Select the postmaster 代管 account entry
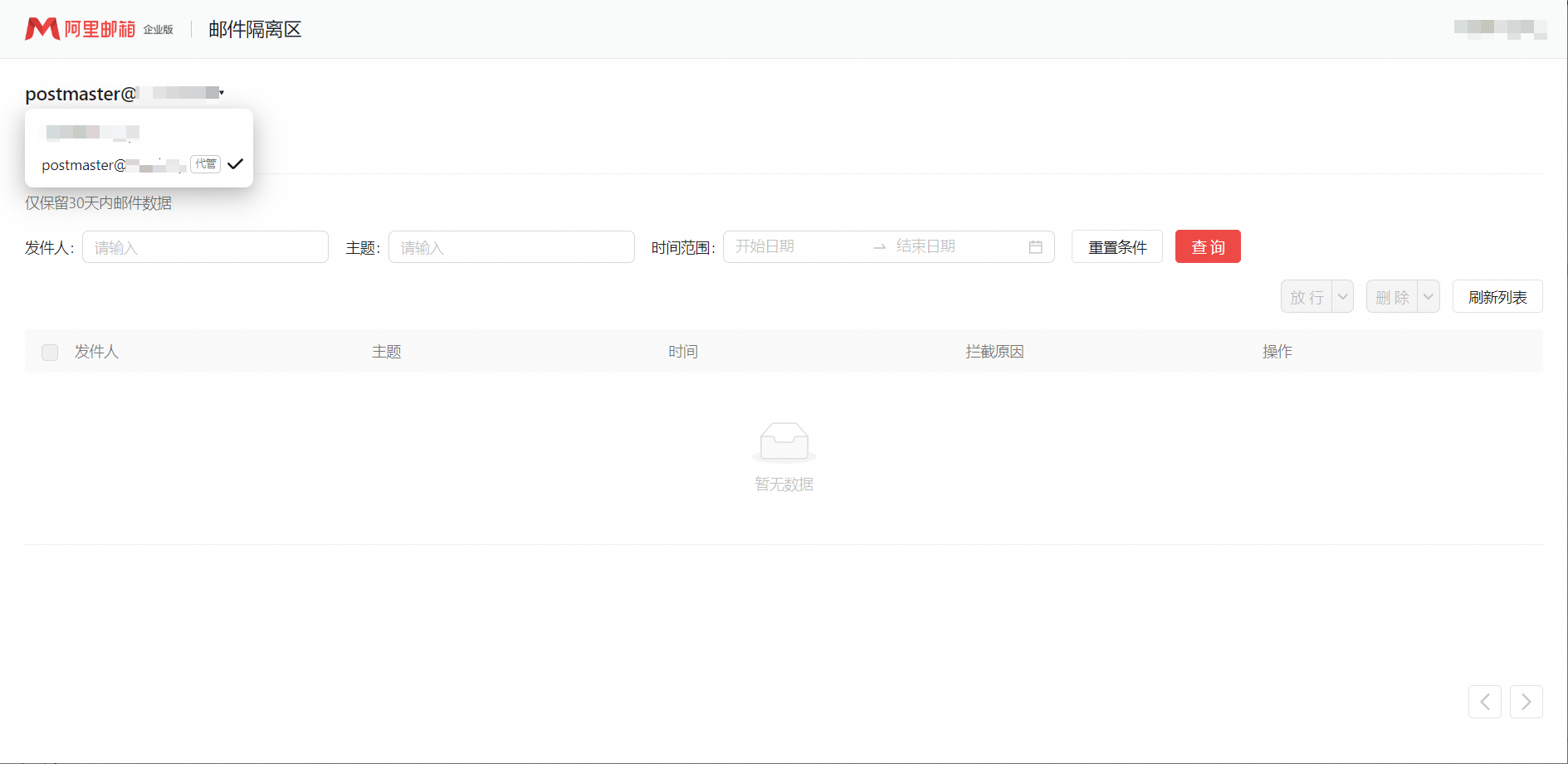 pos(114,165)
